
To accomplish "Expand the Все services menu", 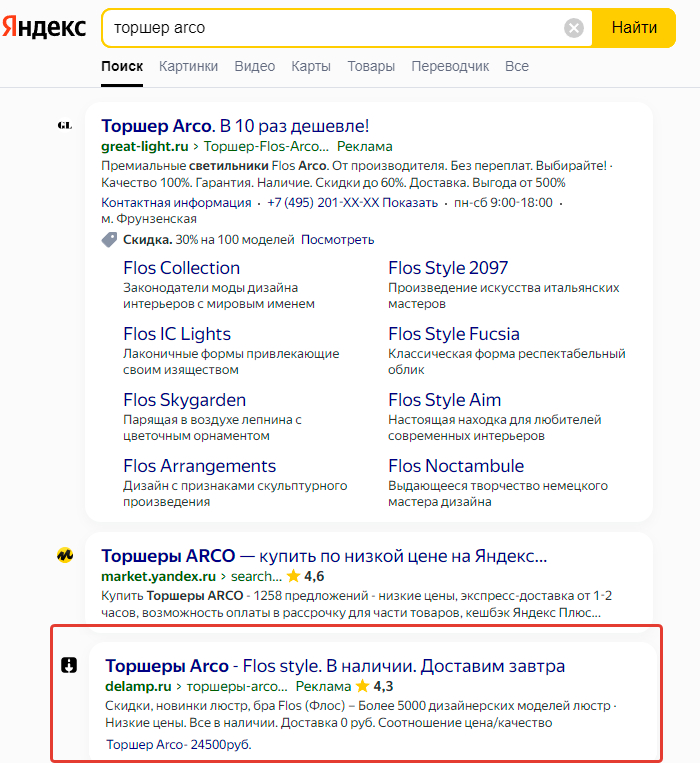I will (x=517, y=67).
